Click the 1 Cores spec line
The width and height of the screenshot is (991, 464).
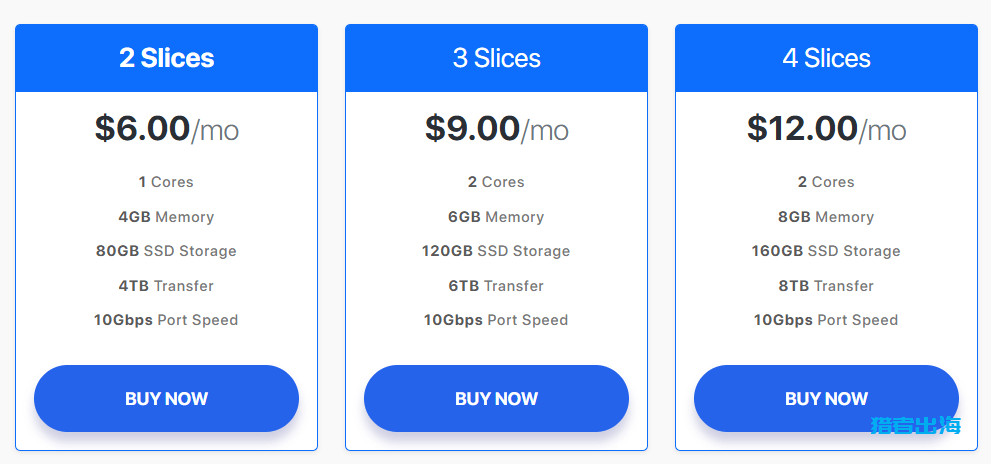[x=166, y=182]
